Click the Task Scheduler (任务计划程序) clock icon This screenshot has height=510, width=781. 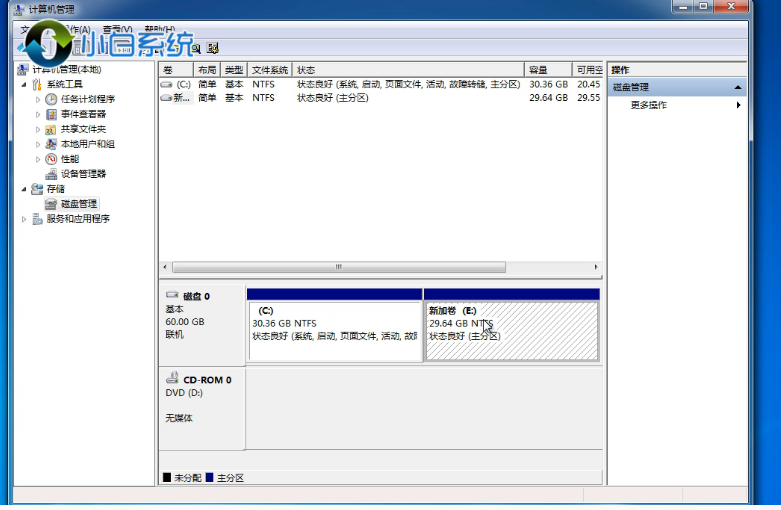click(51, 99)
